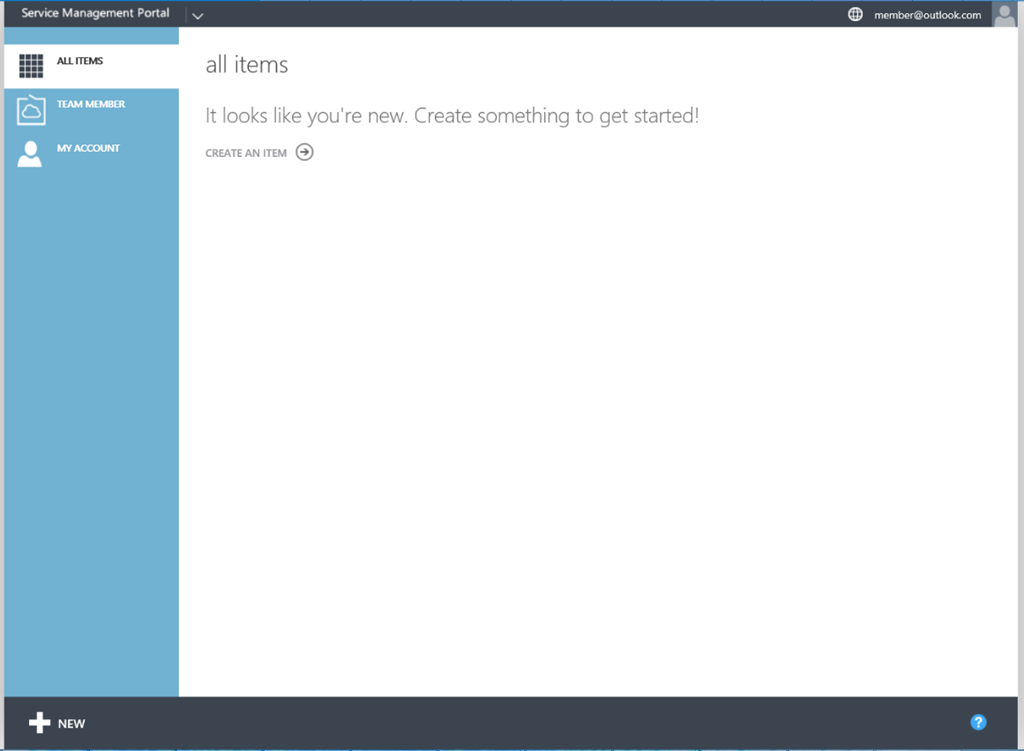The height and width of the screenshot is (751, 1024).
Task: Click the "It looks like you're new" message
Action: tap(452, 116)
